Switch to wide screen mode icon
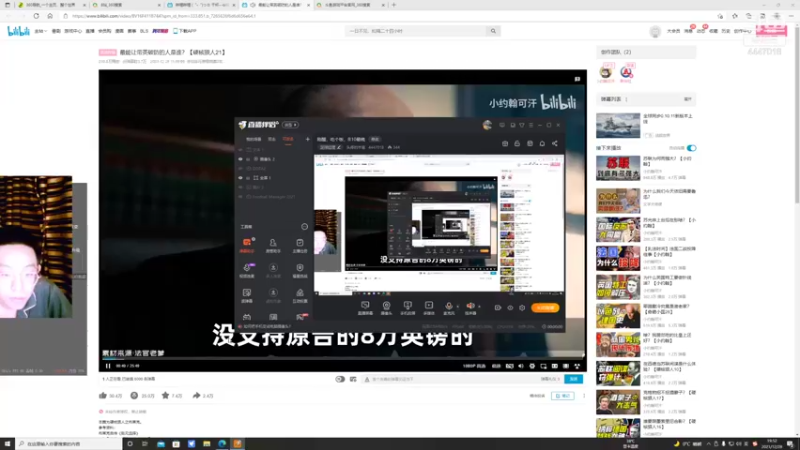800x450 pixels. tap(555, 366)
